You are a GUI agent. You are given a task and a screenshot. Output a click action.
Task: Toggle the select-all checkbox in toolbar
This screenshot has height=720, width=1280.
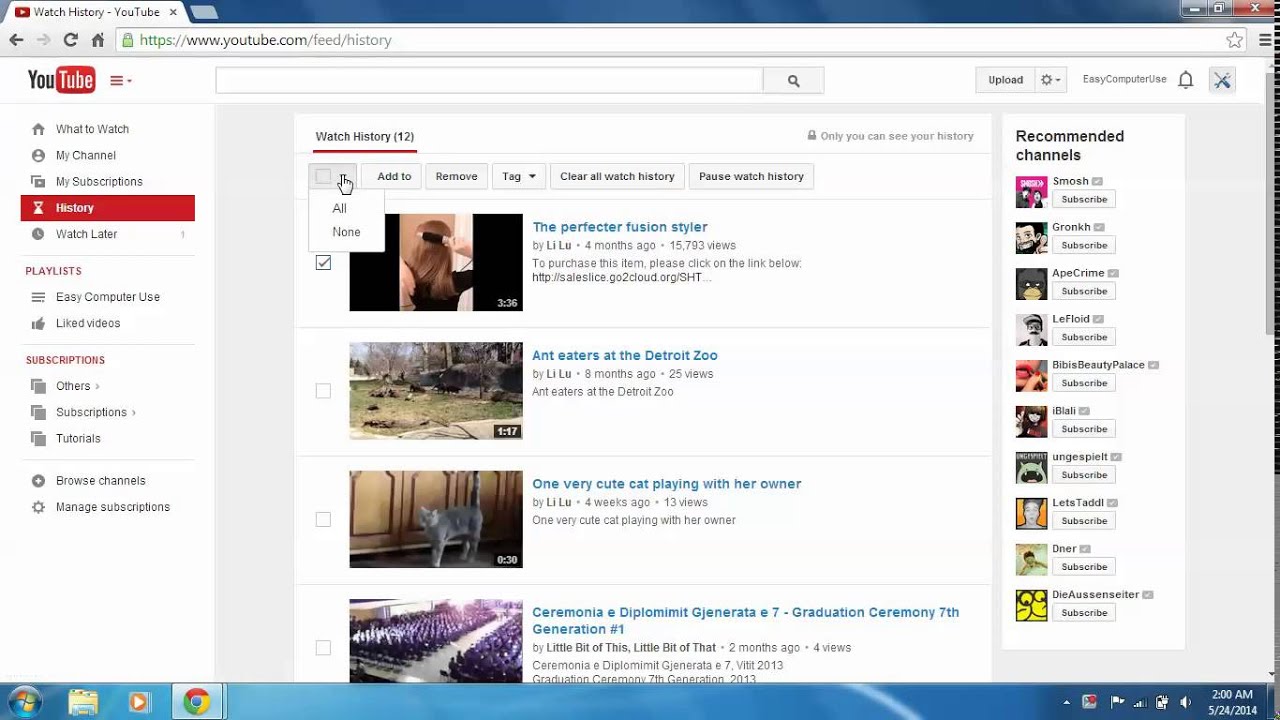click(323, 176)
